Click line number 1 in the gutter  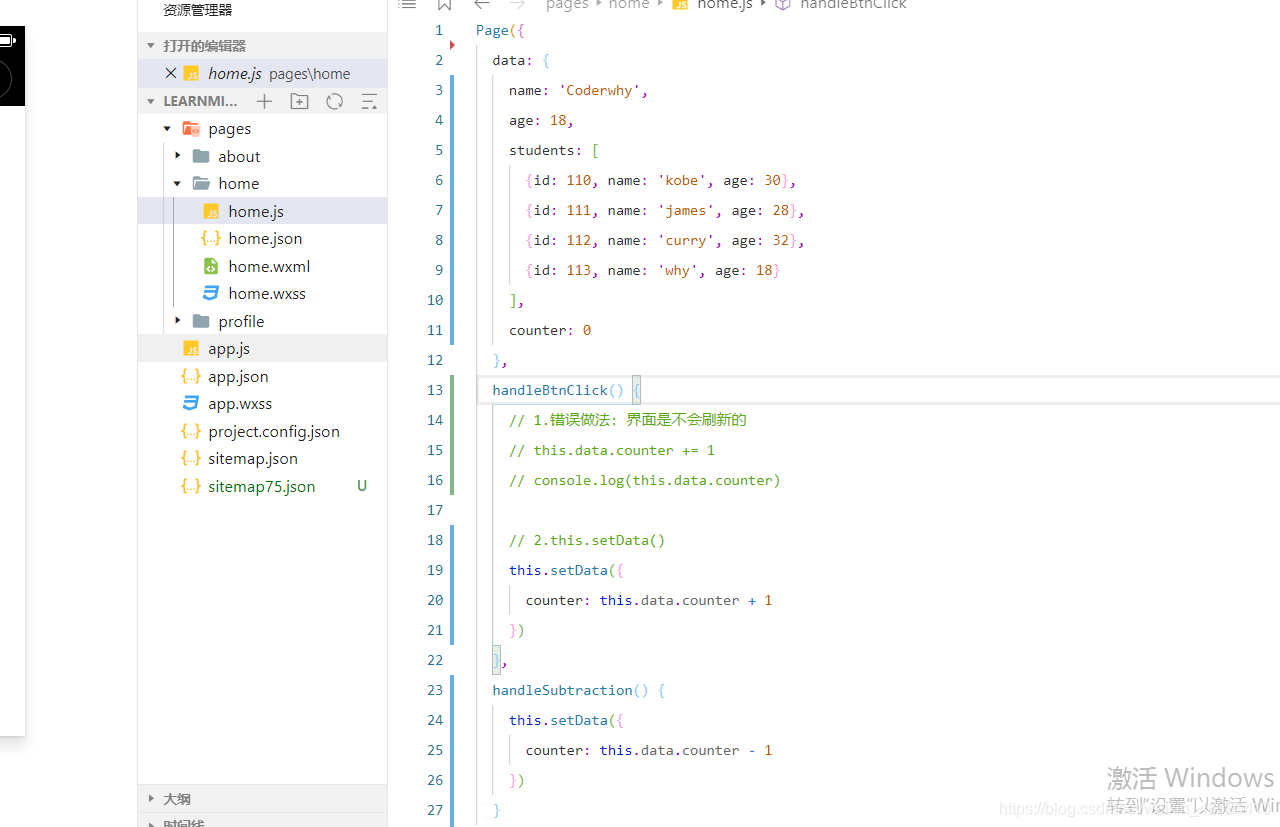coord(438,30)
